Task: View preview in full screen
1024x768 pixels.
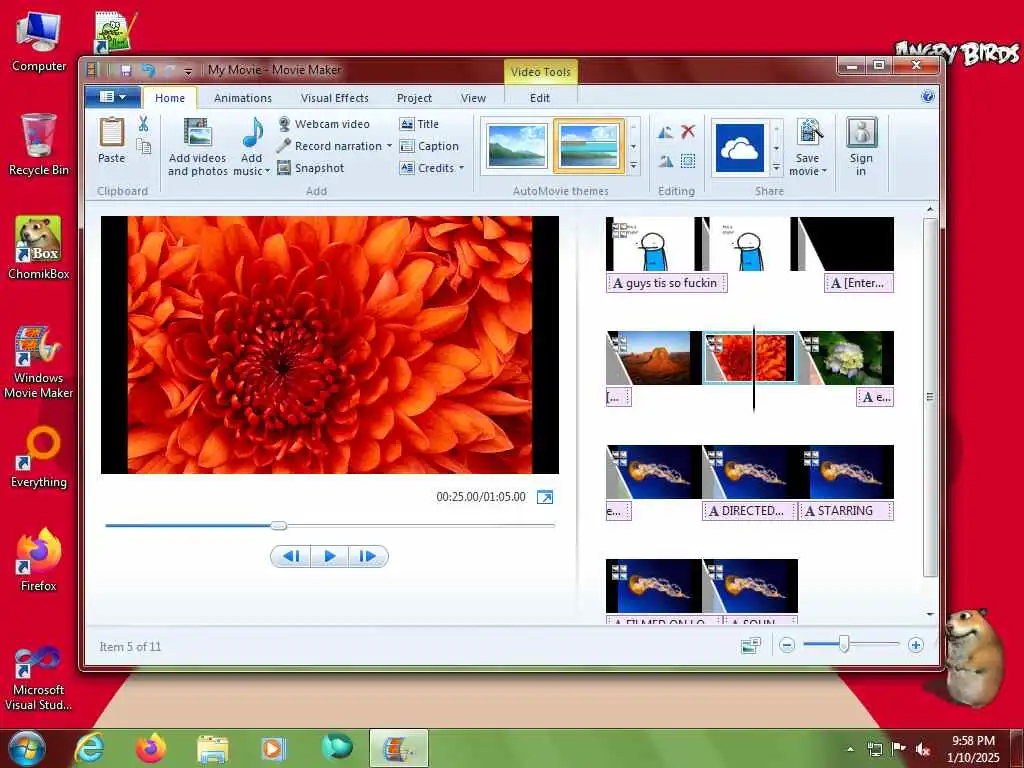Action: click(x=545, y=498)
